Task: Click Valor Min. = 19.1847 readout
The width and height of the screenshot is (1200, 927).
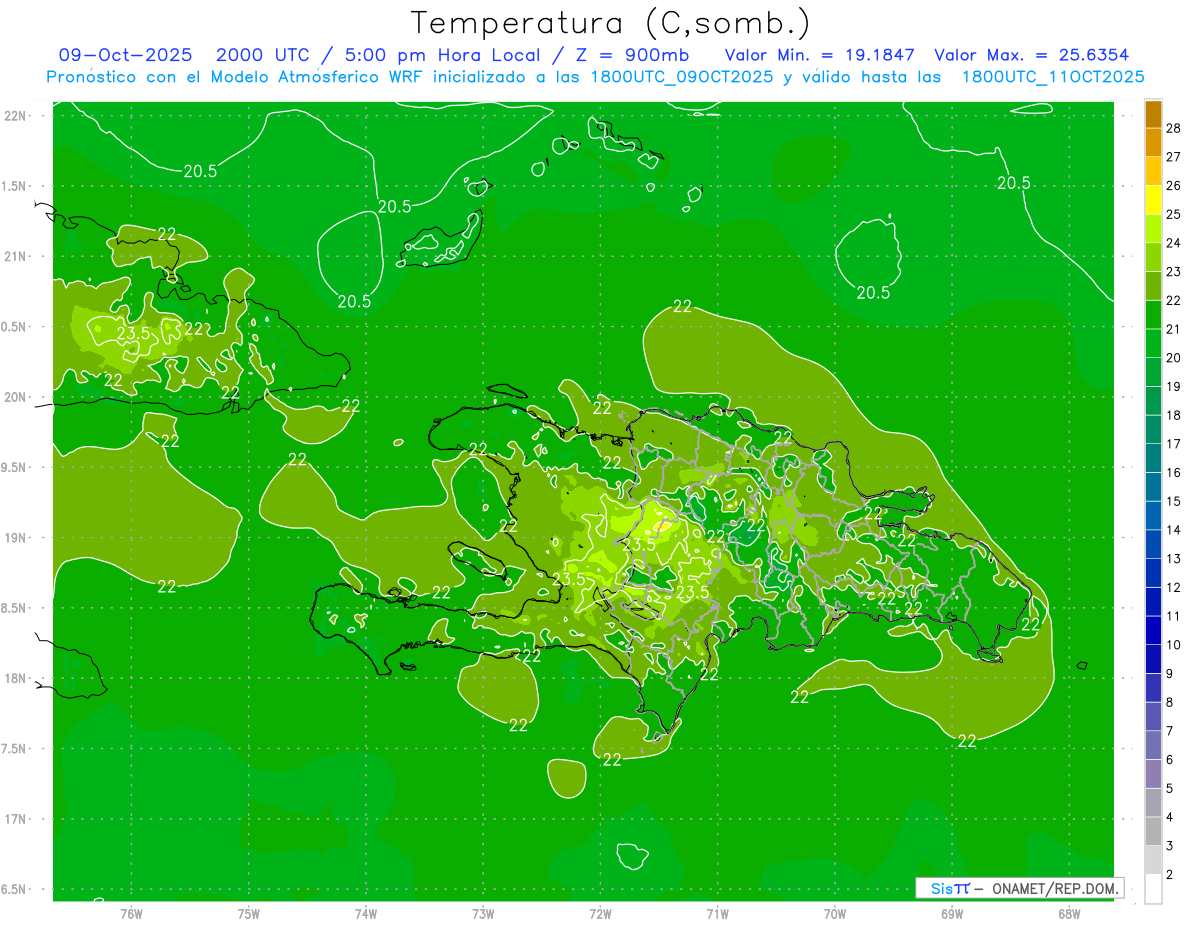Action: coord(819,55)
